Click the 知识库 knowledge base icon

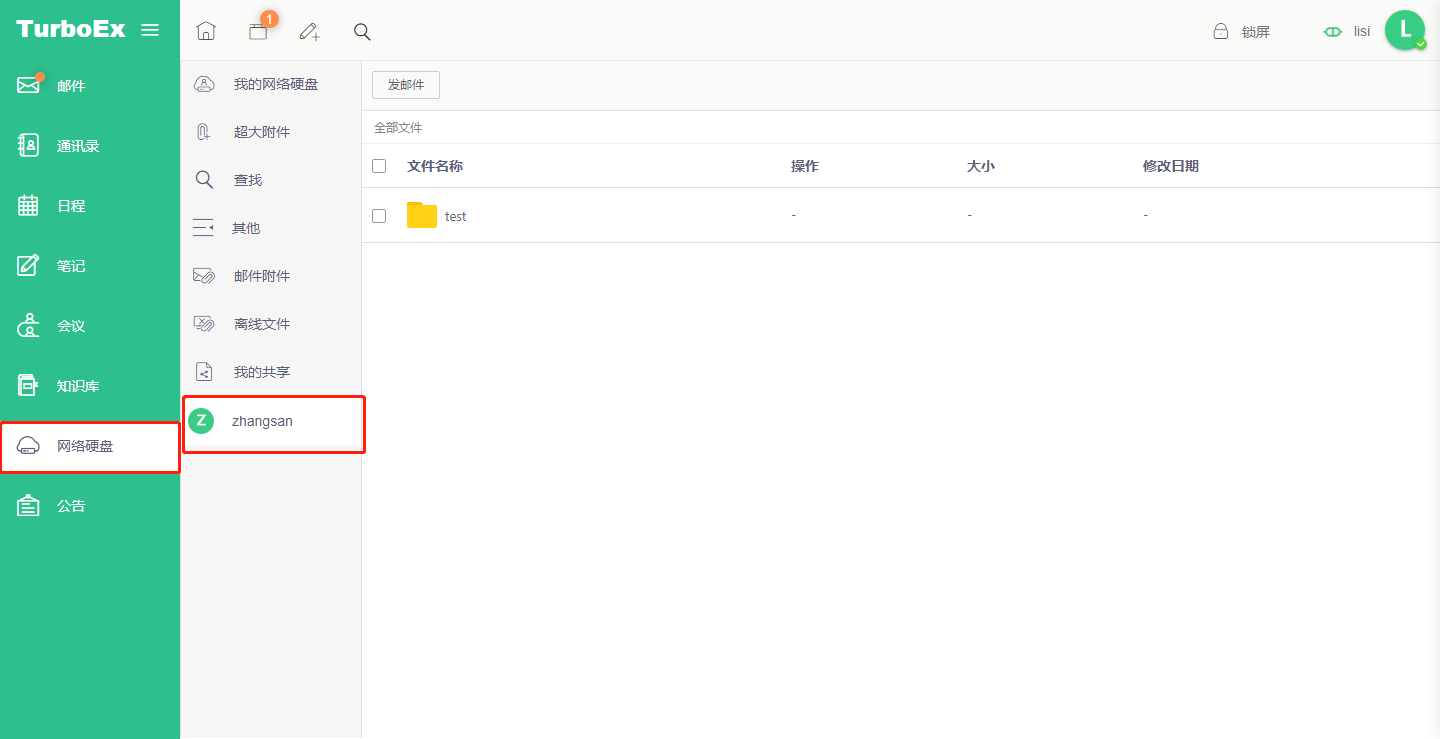pos(28,385)
